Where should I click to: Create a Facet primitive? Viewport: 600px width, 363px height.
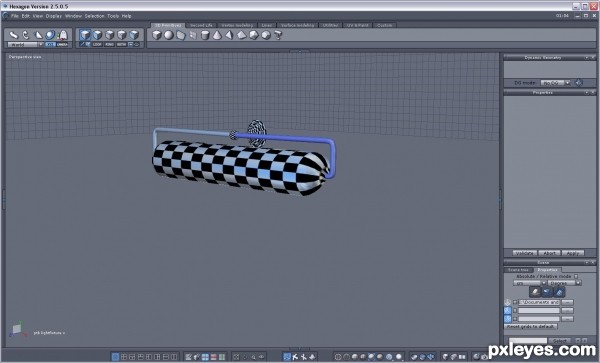coord(181,35)
